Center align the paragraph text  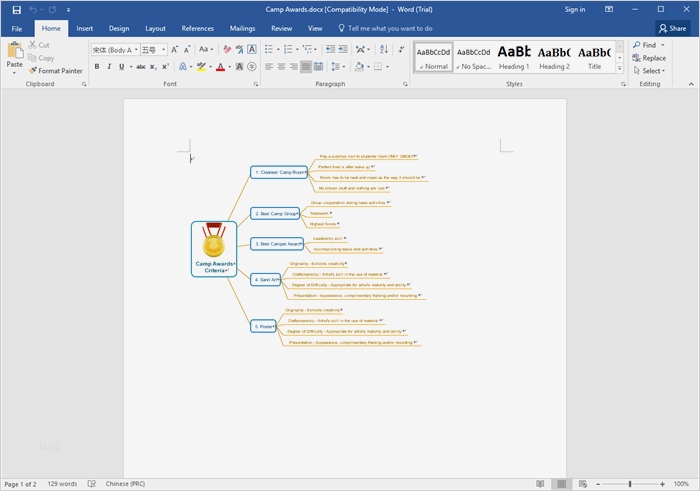(282, 67)
